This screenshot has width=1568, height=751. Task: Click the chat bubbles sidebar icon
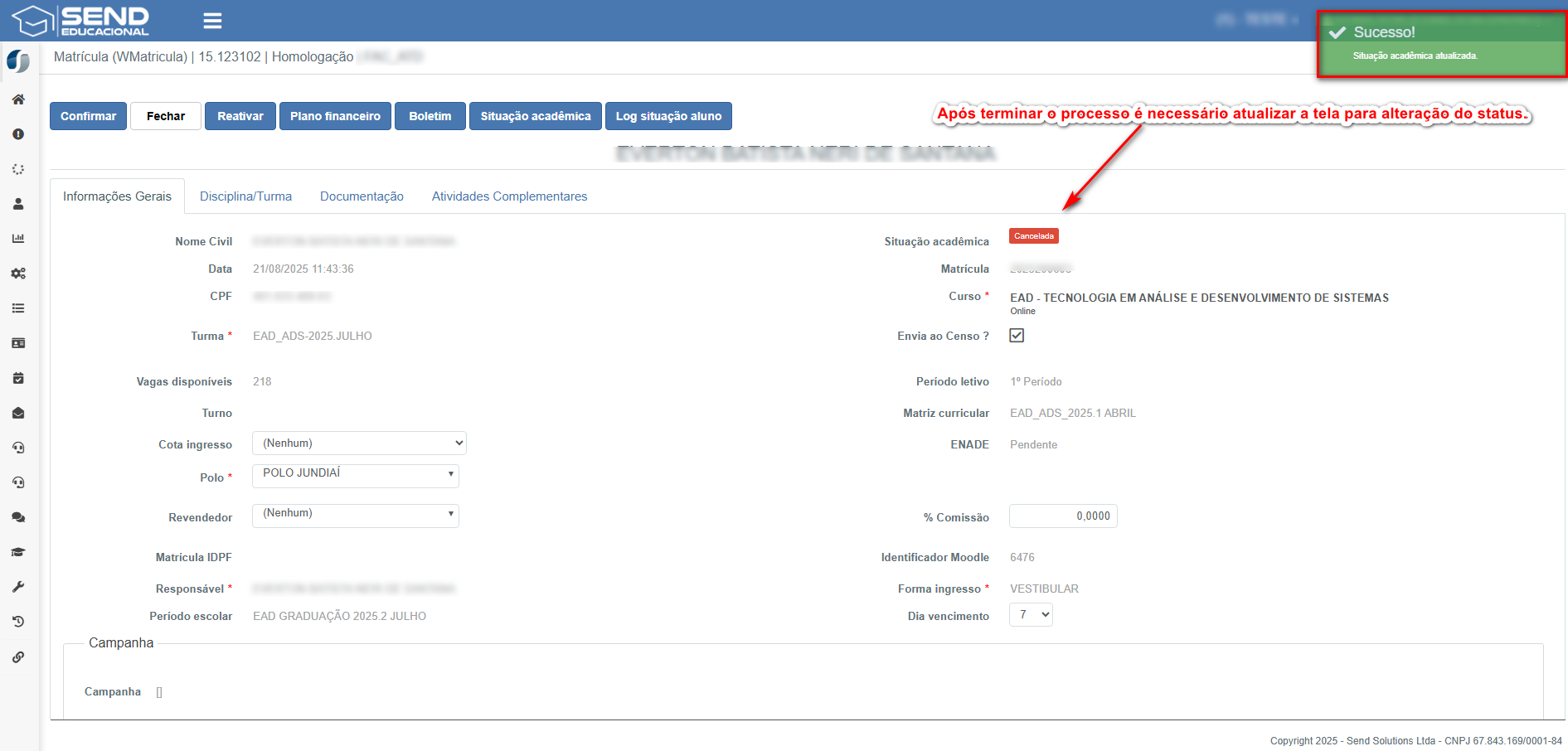point(18,517)
